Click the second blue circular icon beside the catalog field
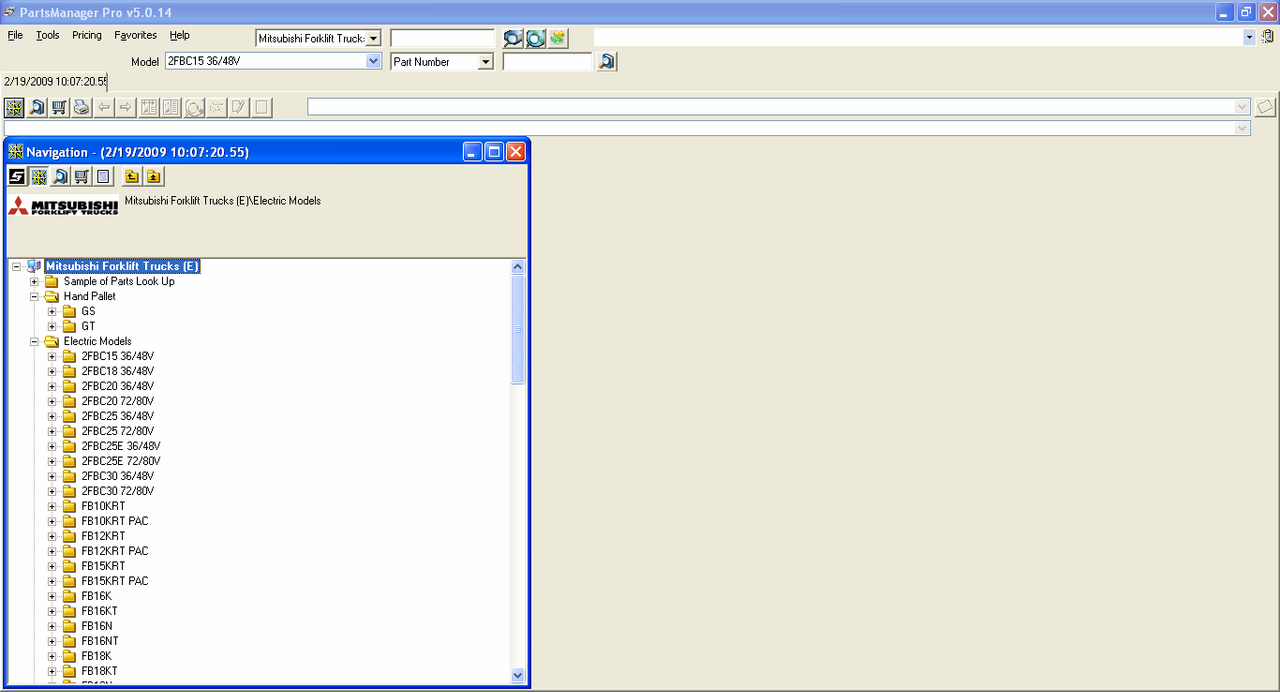 point(535,38)
